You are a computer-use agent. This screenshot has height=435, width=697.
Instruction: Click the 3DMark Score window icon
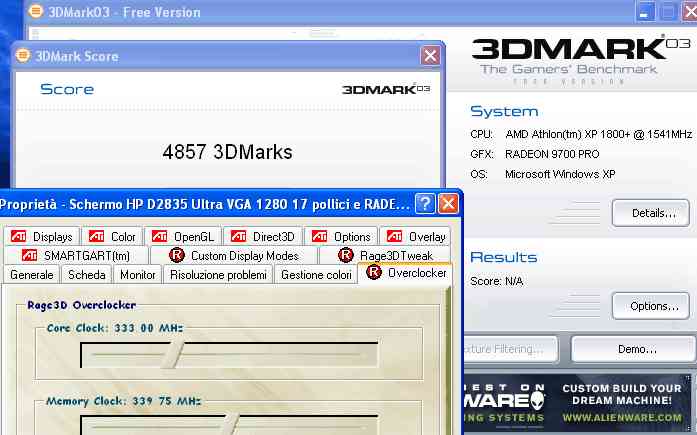23,56
